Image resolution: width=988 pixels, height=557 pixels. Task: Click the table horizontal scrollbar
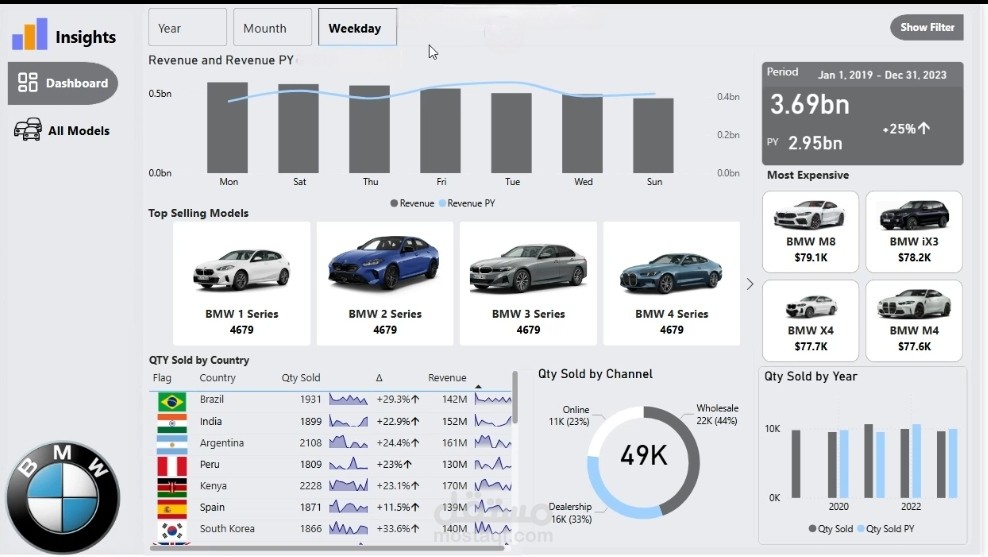328,548
